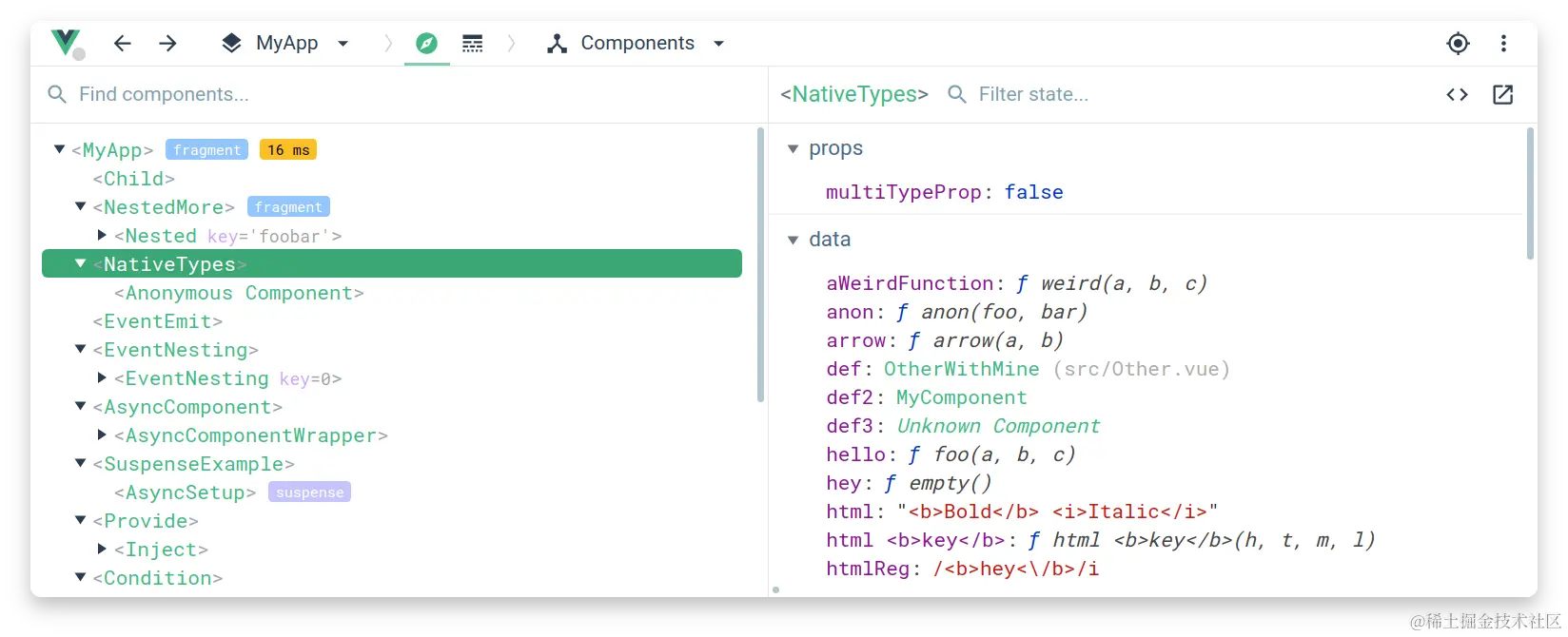Click def2 MyComponent value
The width and height of the screenshot is (1568, 637).
click(962, 397)
